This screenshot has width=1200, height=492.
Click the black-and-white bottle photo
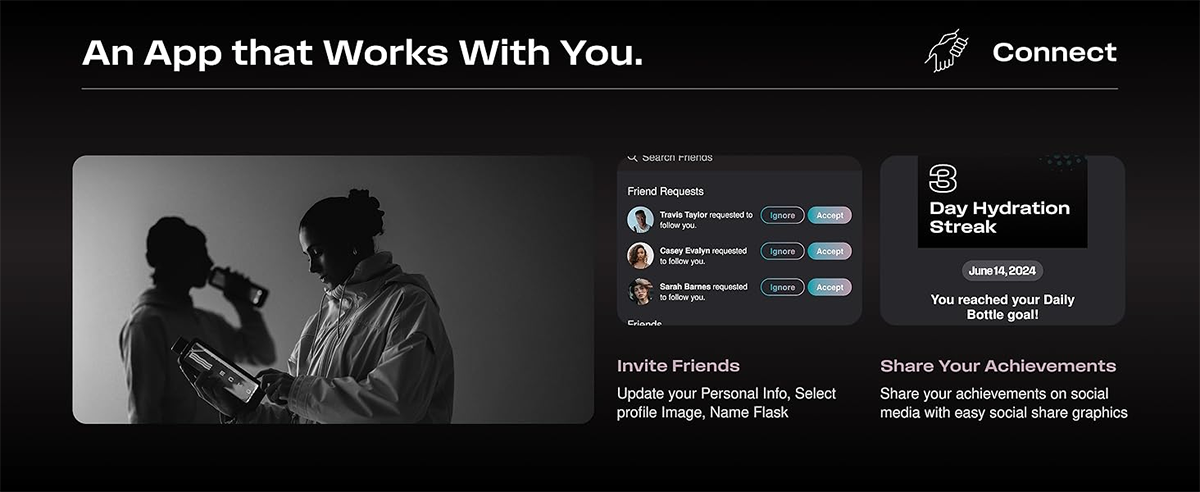pos(333,289)
